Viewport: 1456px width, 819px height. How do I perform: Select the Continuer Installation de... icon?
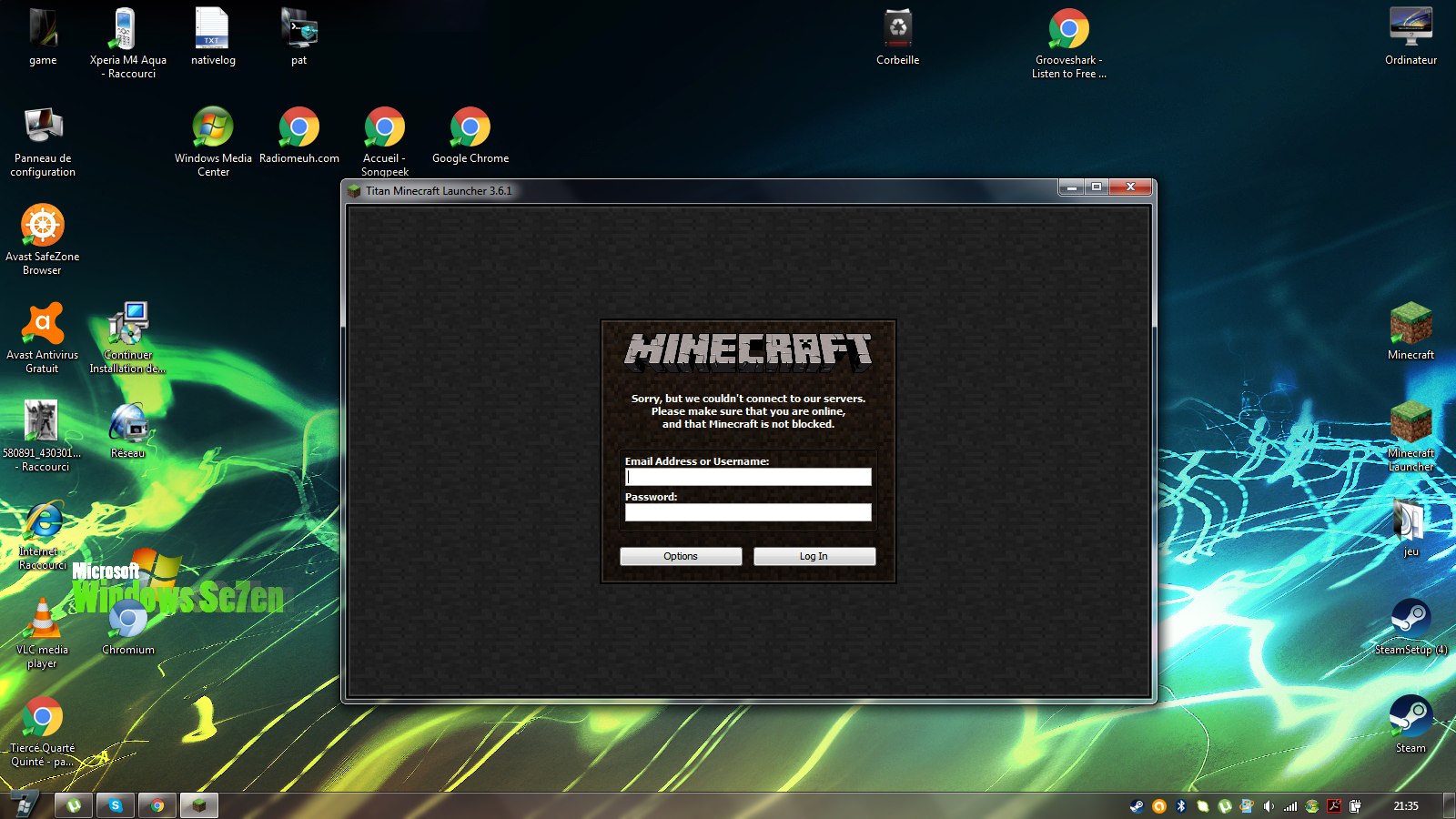[x=127, y=338]
